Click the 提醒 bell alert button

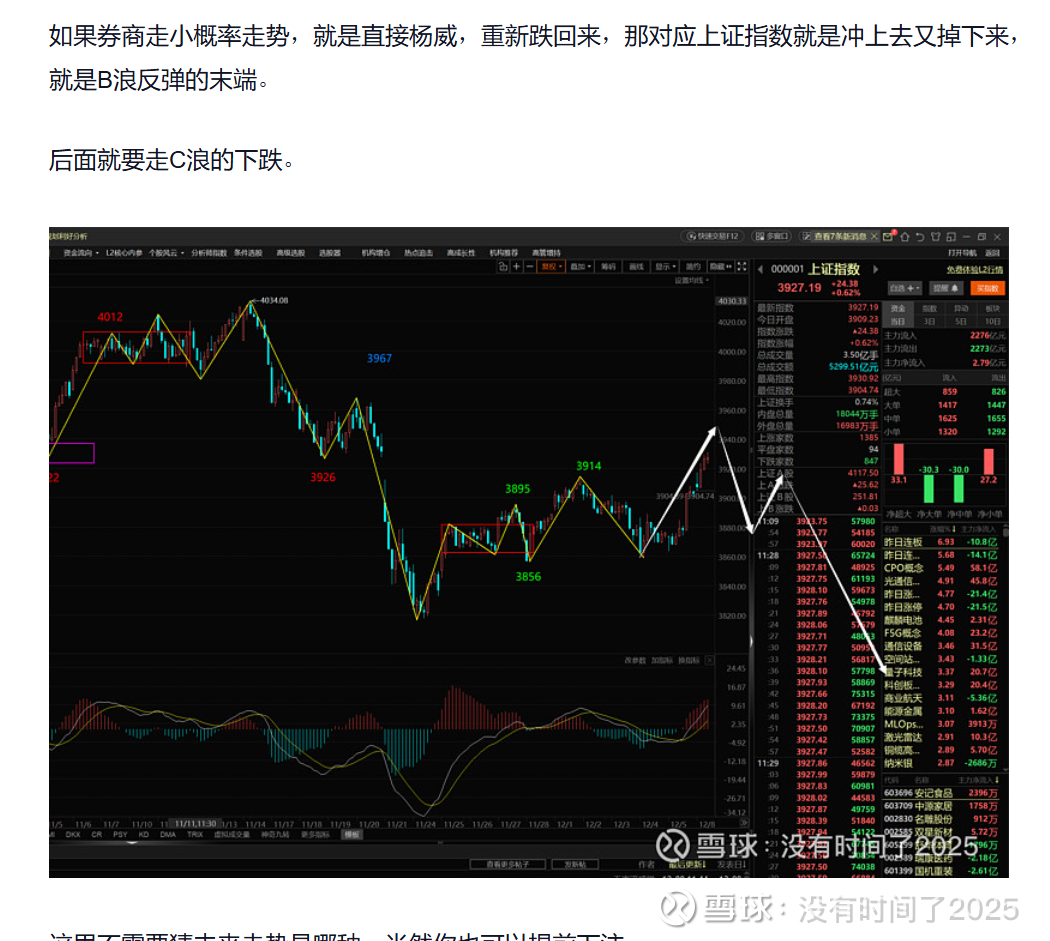coord(946,288)
